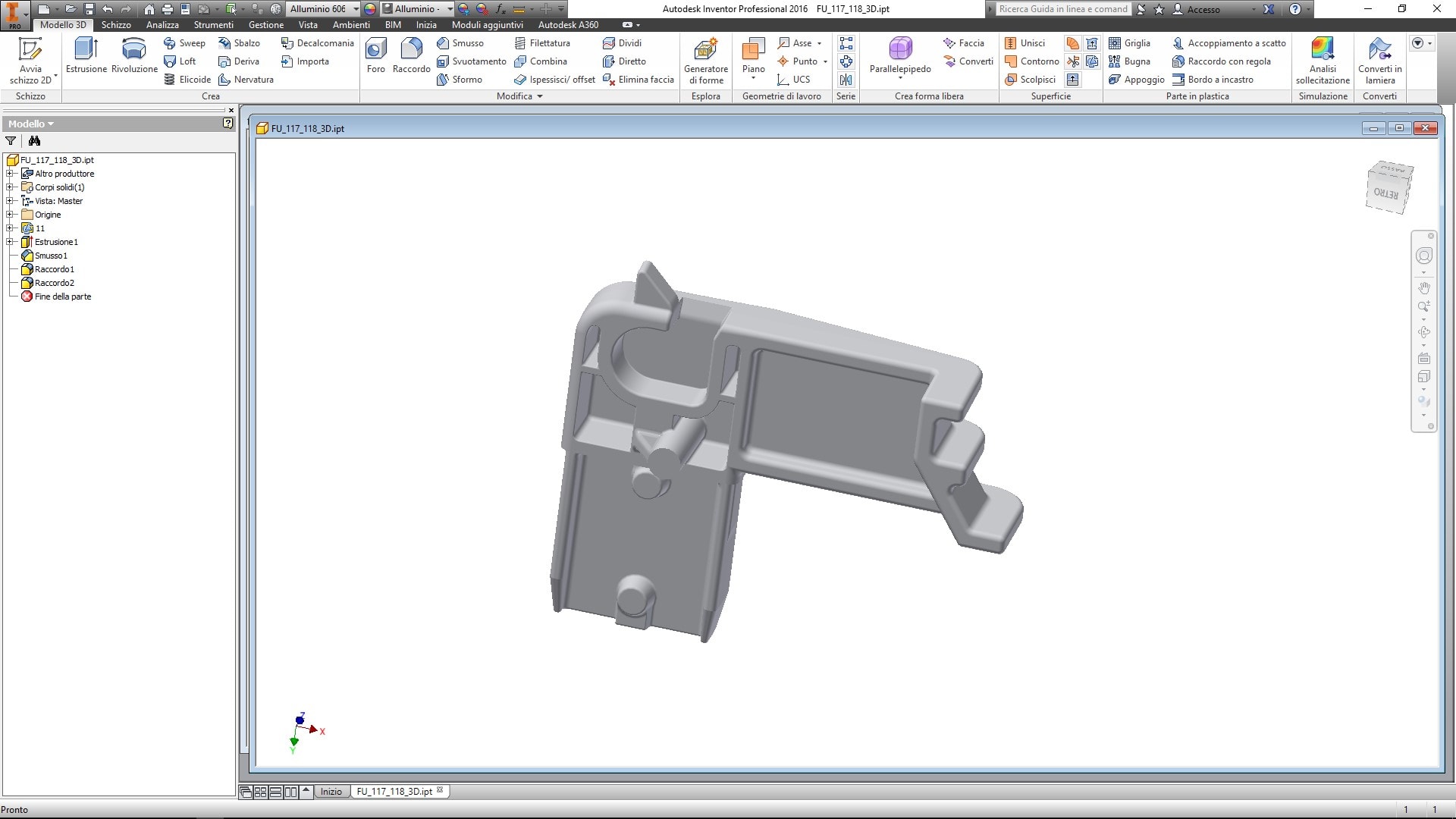1456x819 pixels.
Task: Open the Strumenti ribbon tab
Action: [213, 25]
